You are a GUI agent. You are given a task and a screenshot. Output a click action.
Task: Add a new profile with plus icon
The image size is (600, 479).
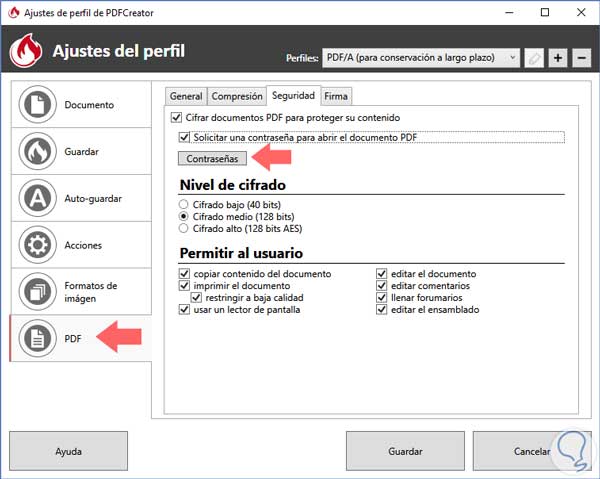click(x=559, y=58)
